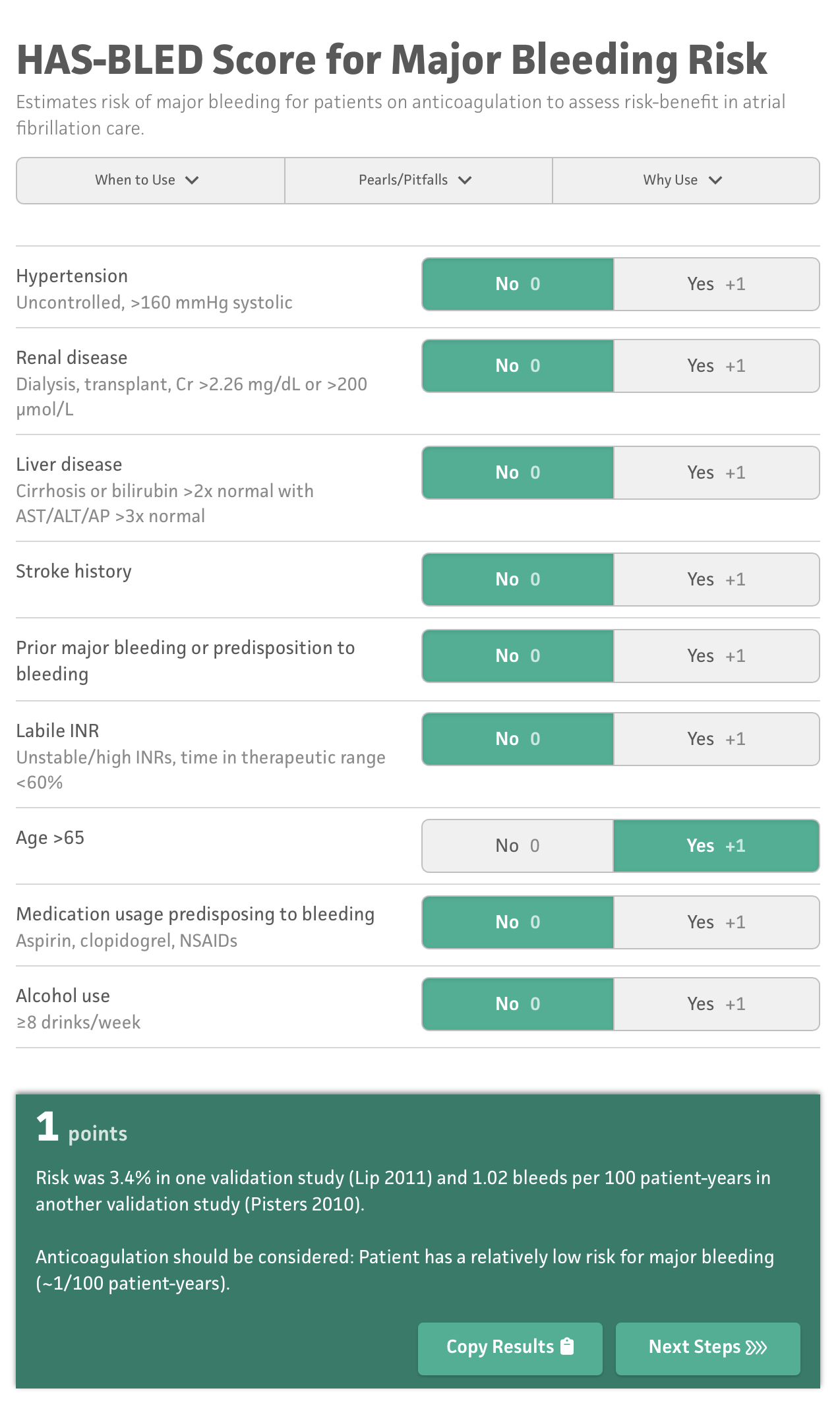Expand the When to Use section
The height and width of the screenshot is (1403, 840).
[x=150, y=181]
